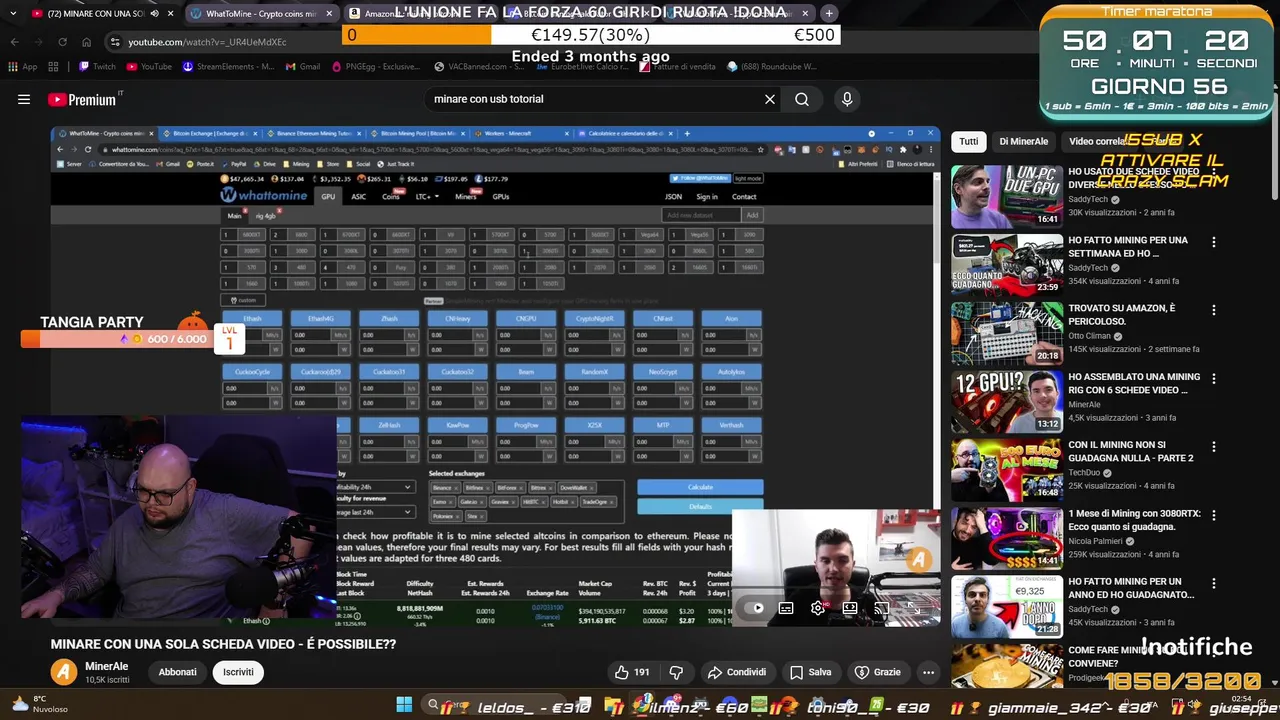Viewport: 1280px width, 720px height.
Task: Open options for 'HO ASSEMBLATO UNA MINING RIG'
Action: pyautogui.click(x=1214, y=379)
